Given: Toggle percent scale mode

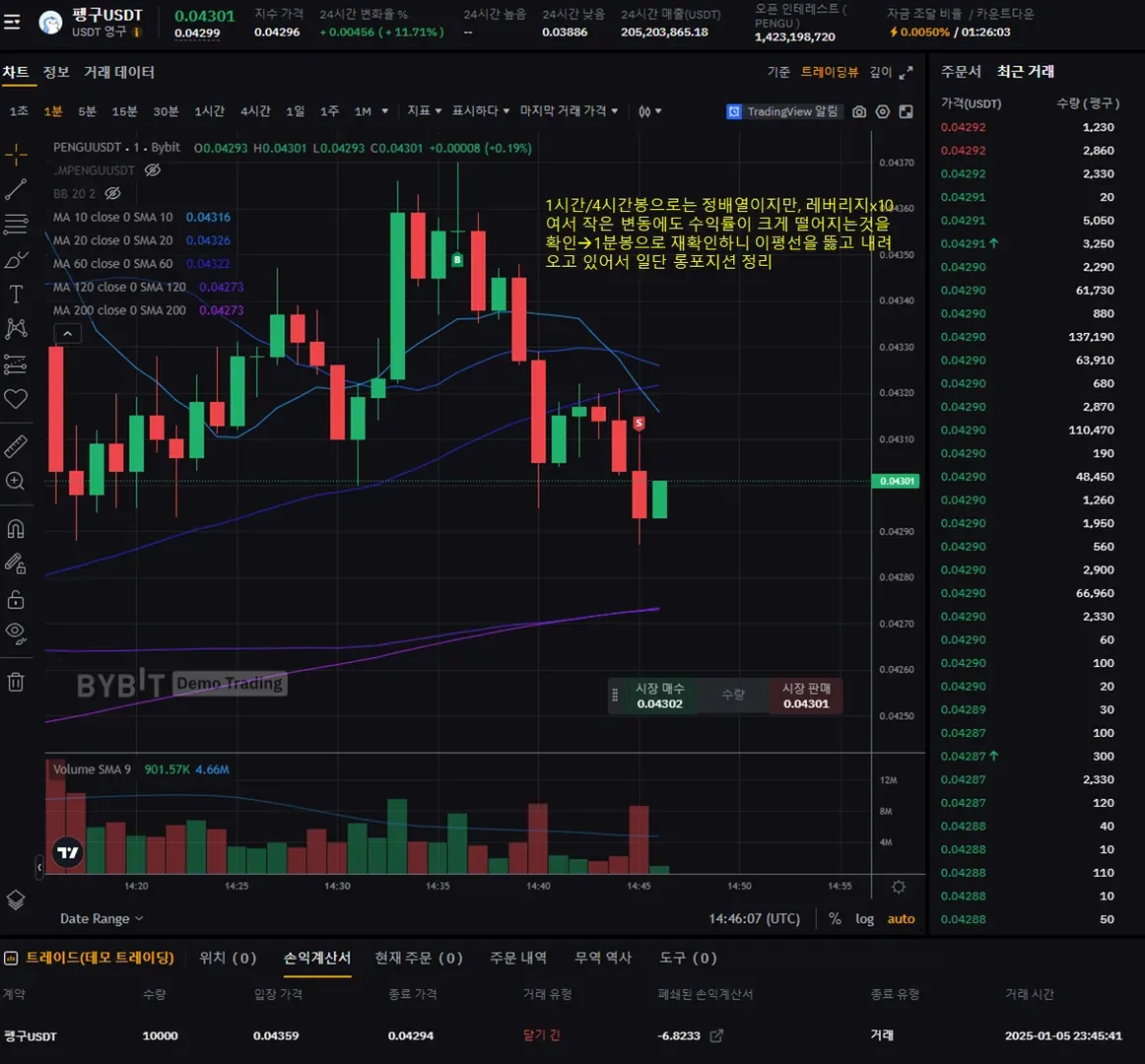Looking at the screenshot, I should tap(835, 918).
